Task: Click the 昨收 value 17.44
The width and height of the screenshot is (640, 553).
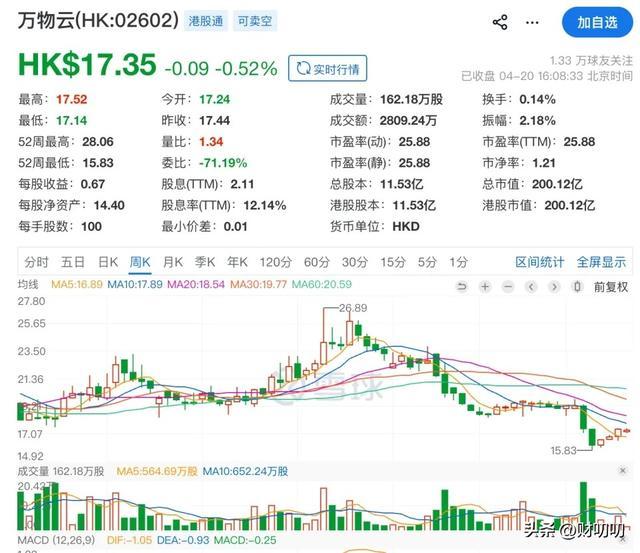Action: pyautogui.click(x=215, y=120)
